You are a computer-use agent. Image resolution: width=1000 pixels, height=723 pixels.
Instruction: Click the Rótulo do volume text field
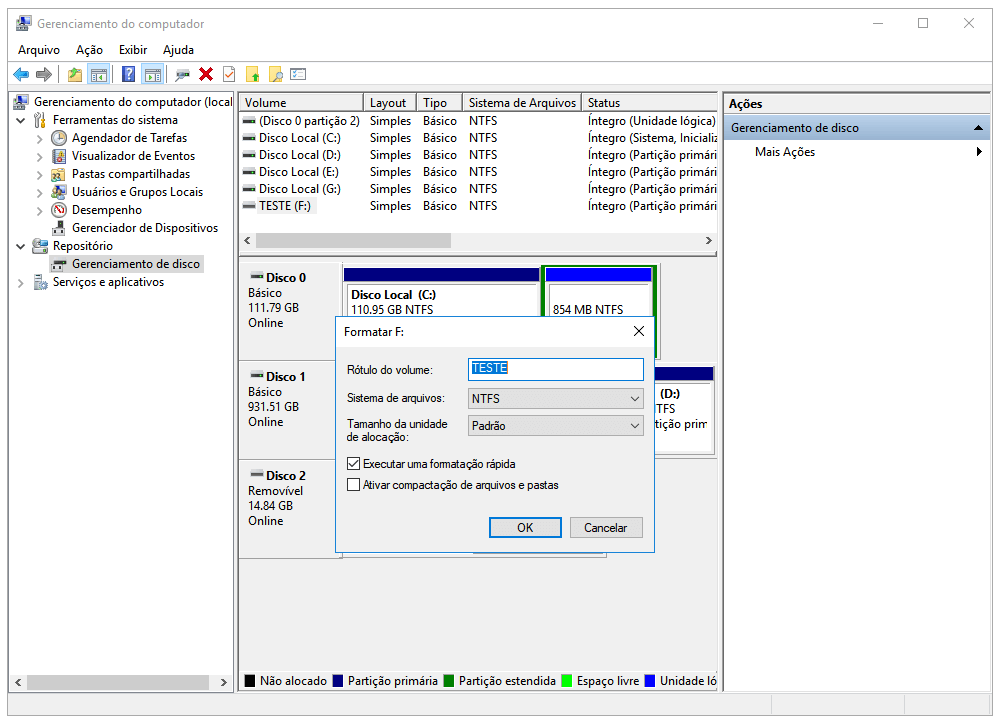555,369
